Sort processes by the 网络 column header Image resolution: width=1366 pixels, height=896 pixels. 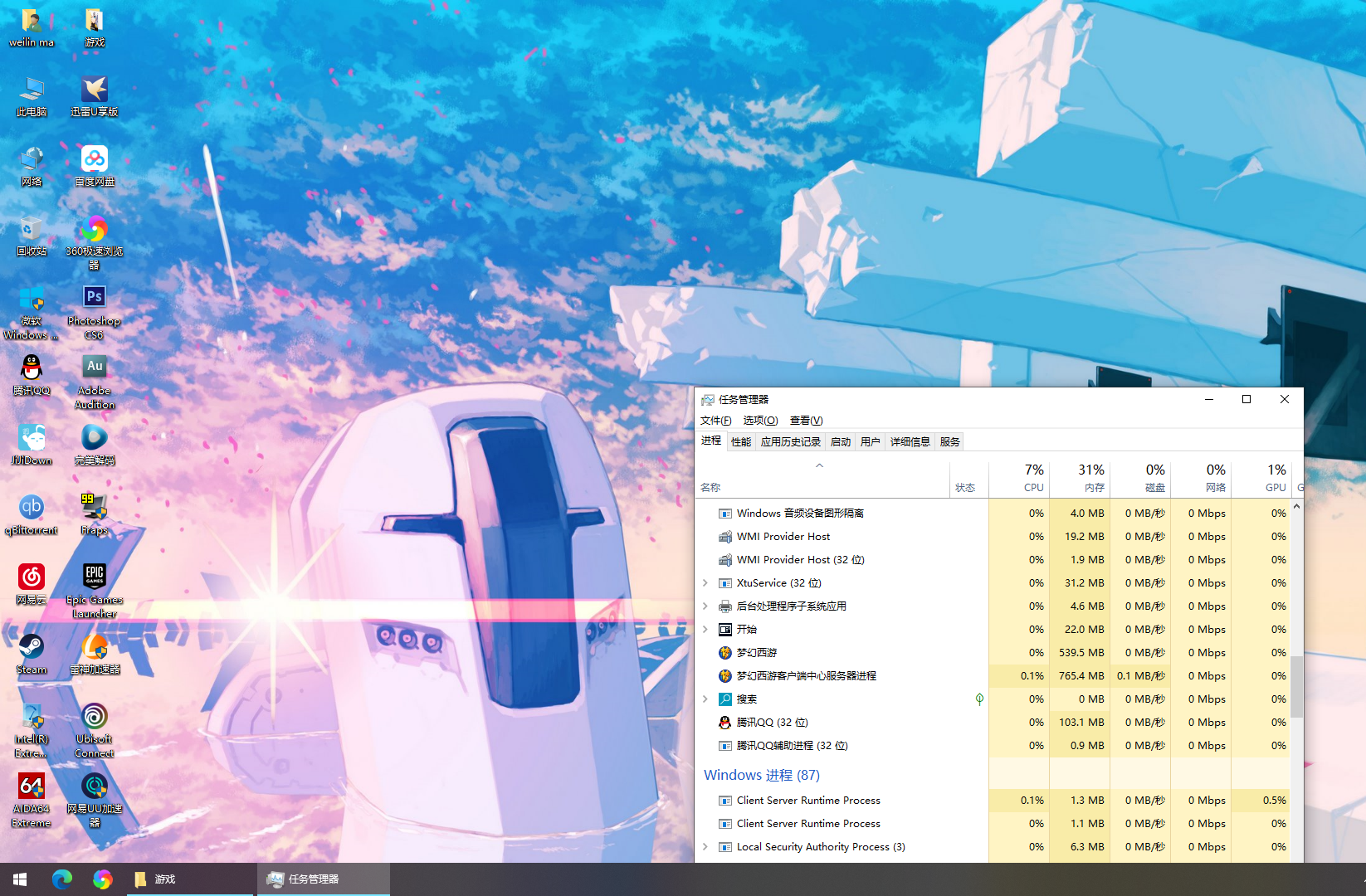coord(1201,478)
